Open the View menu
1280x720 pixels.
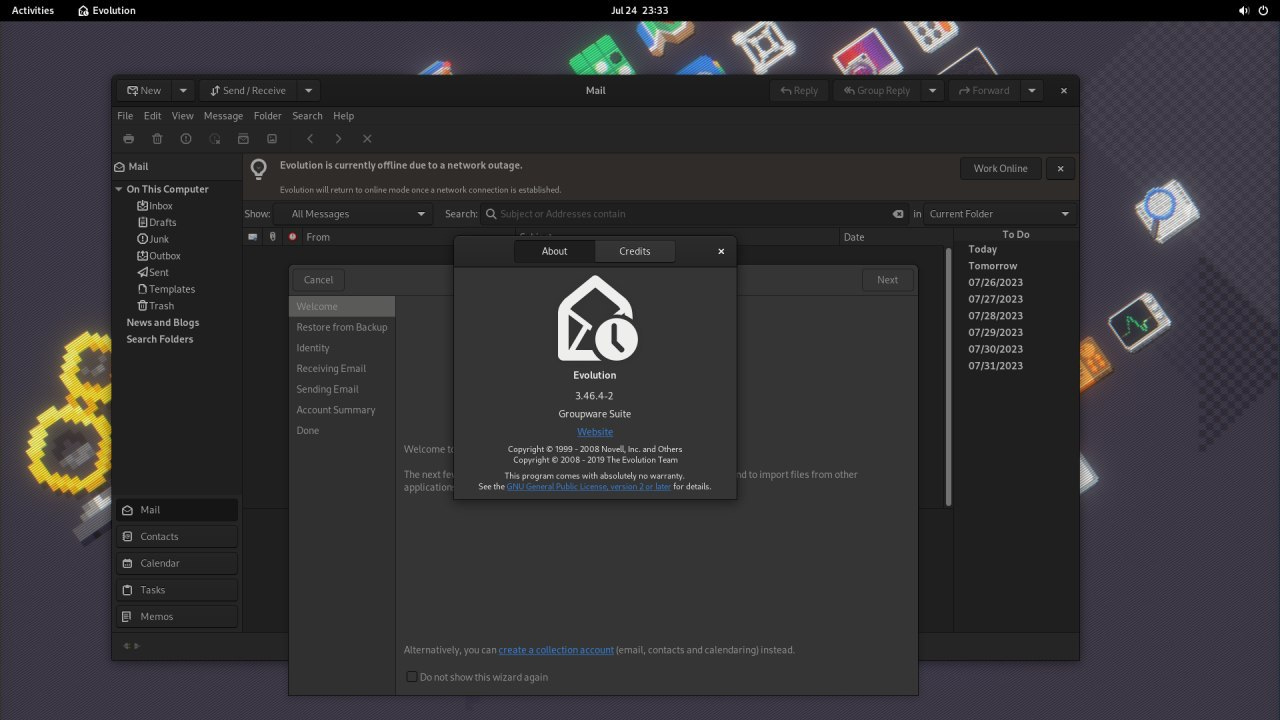click(182, 116)
